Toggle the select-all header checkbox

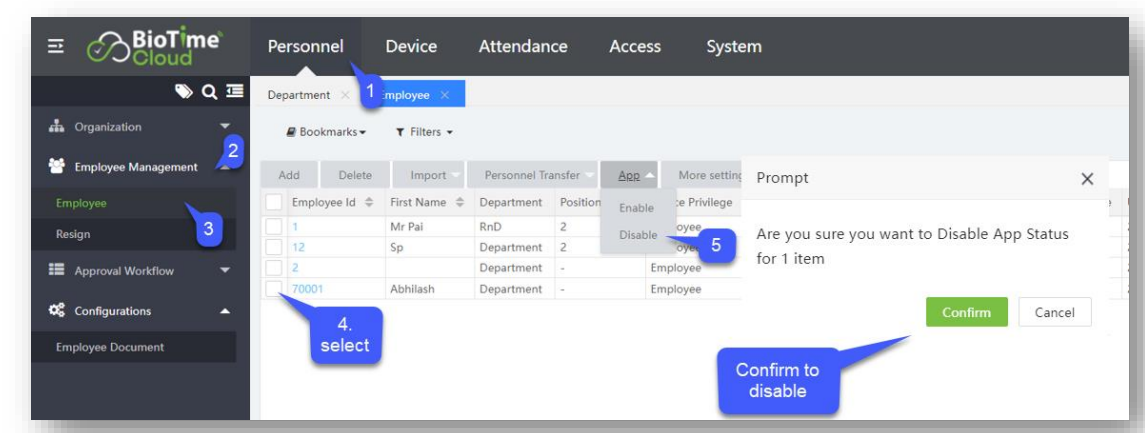pyautogui.click(x=273, y=203)
